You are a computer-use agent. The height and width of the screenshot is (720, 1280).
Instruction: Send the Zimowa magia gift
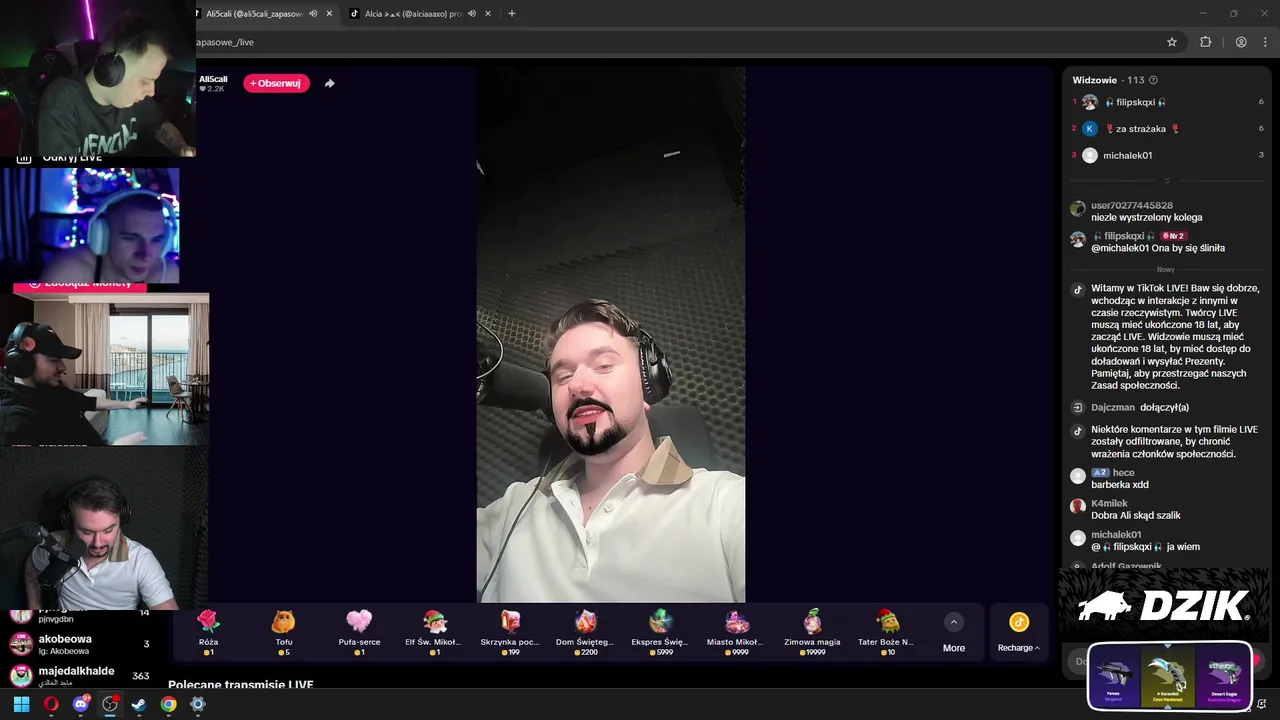(812, 633)
